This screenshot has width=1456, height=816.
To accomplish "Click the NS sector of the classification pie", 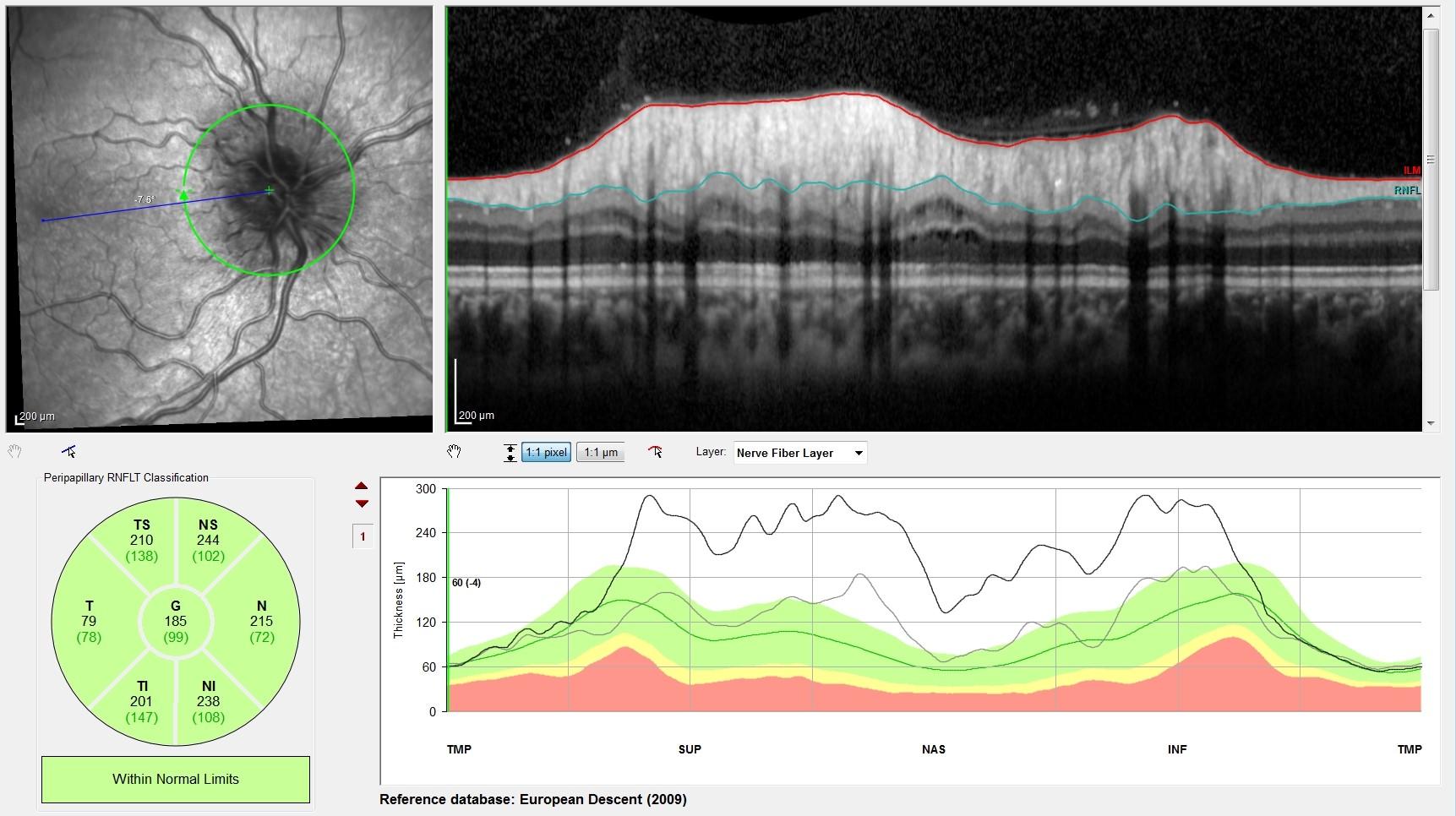I will coord(208,540).
